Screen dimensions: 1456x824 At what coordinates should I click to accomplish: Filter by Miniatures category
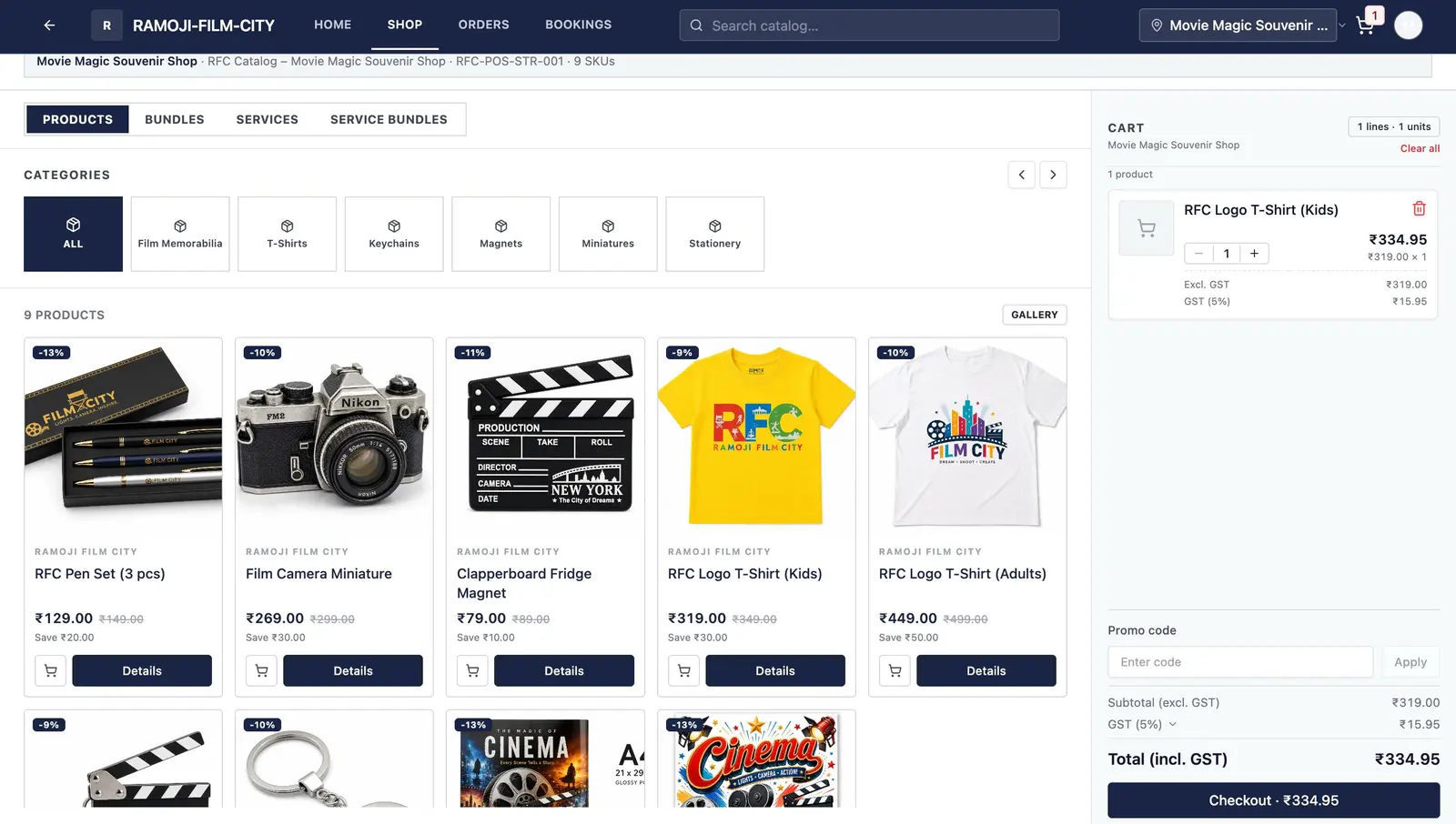click(608, 234)
